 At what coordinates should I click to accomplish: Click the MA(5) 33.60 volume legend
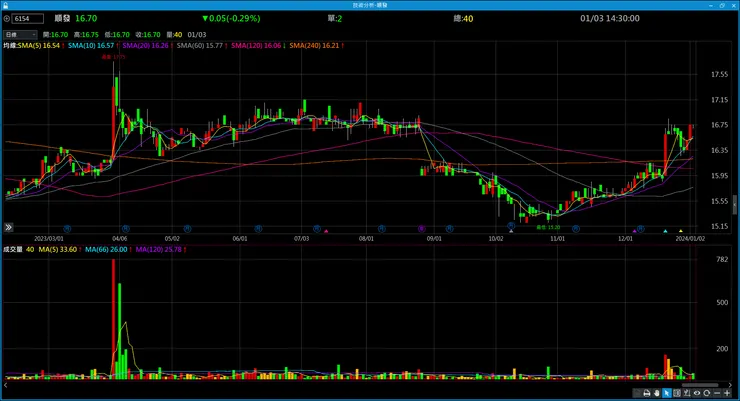click(60, 250)
